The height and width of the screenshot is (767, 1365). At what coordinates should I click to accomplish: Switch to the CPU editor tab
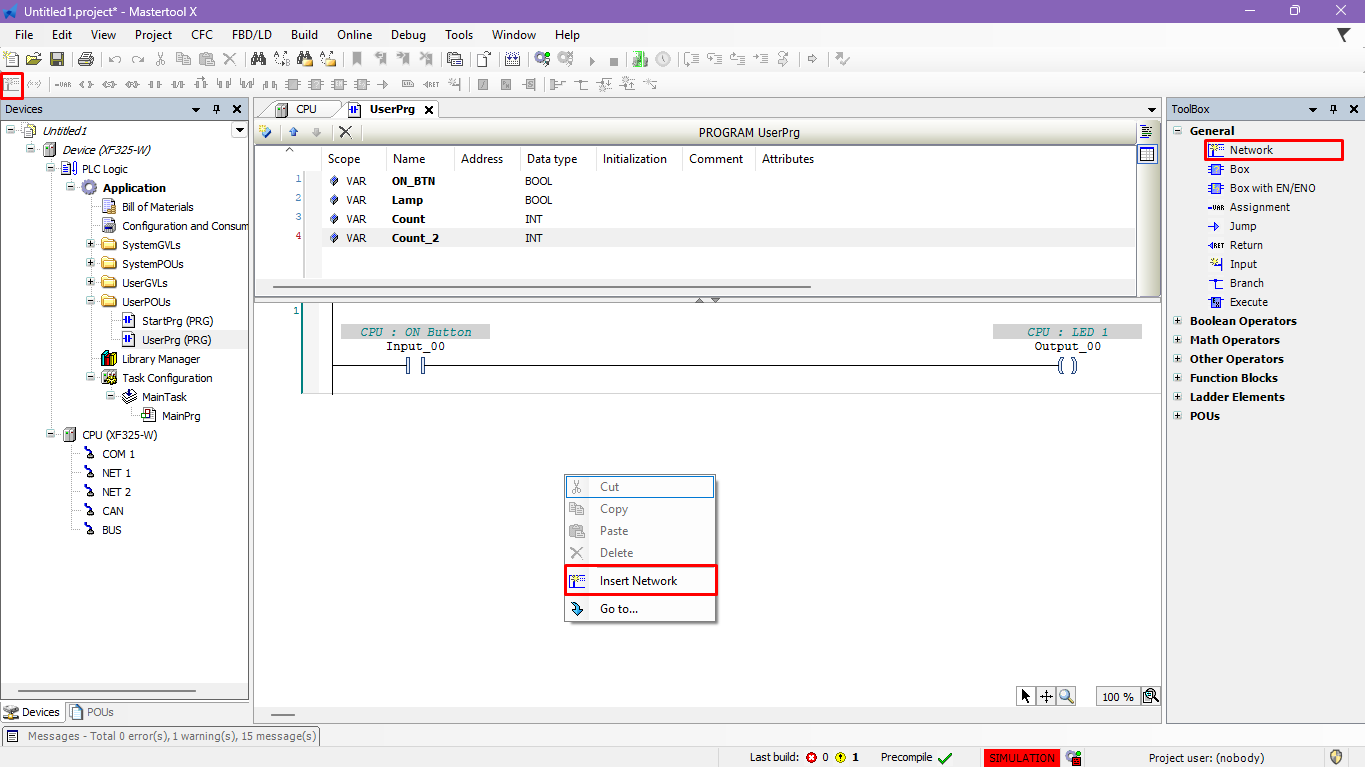point(306,109)
